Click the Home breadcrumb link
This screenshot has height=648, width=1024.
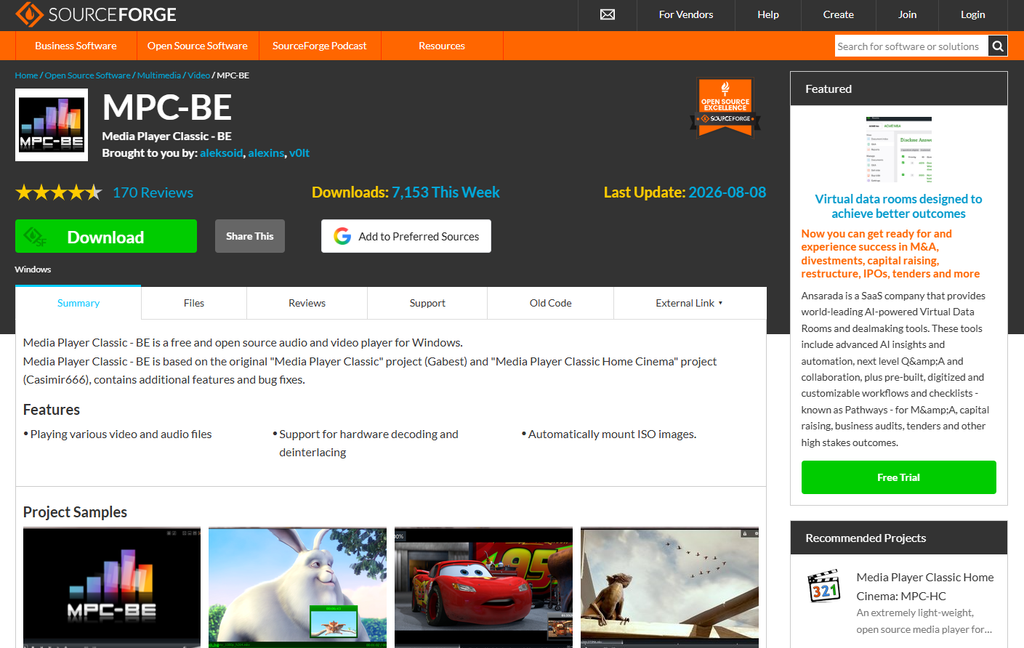coord(26,75)
